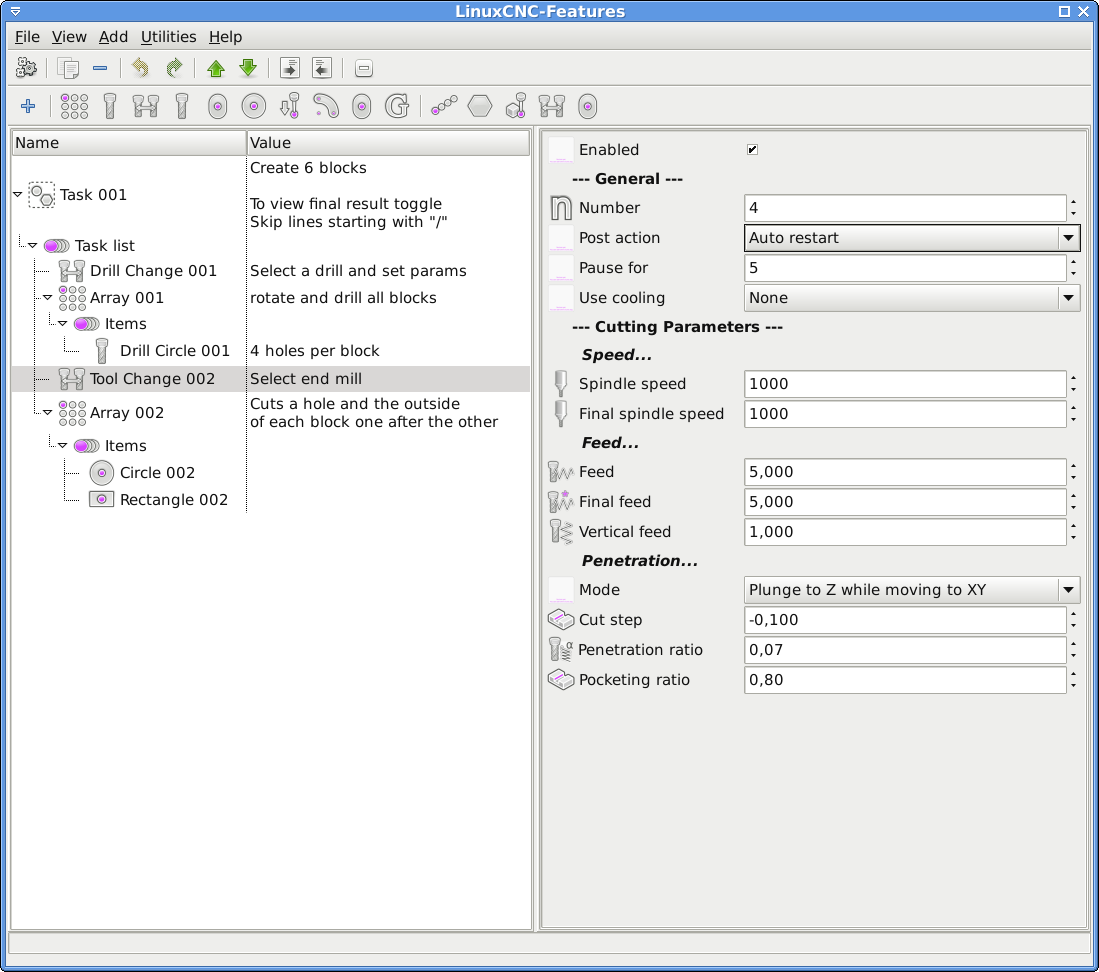Select the Drill Change 001 row
This screenshot has height=972, width=1099.
click(271, 271)
